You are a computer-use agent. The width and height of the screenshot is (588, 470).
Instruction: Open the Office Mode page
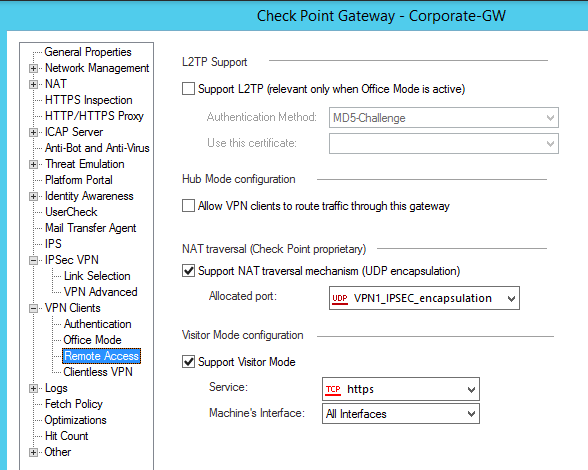[92, 340]
